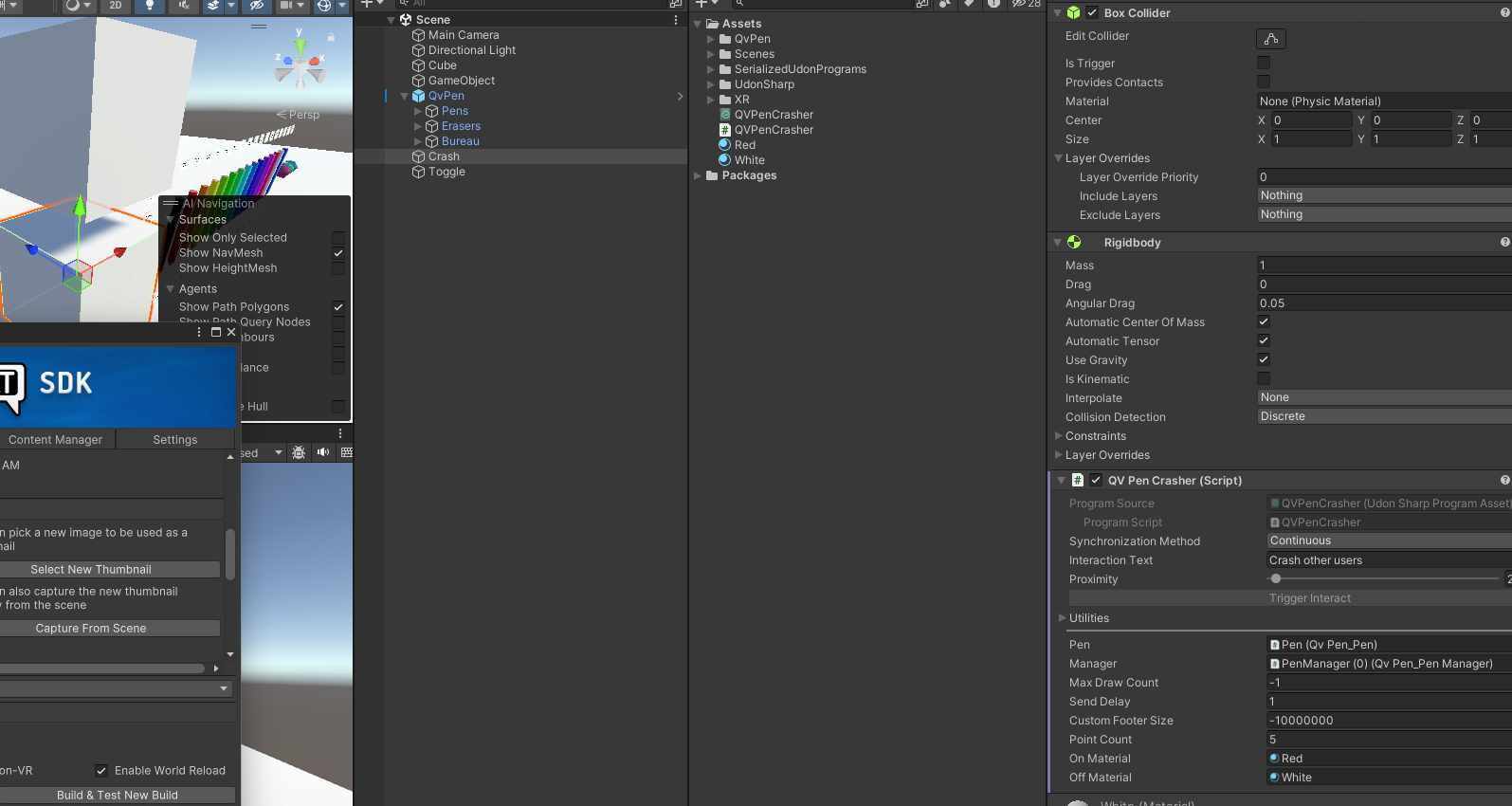Click Capture From Scene button
The image size is (1512, 806).
pyautogui.click(x=110, y=629)
